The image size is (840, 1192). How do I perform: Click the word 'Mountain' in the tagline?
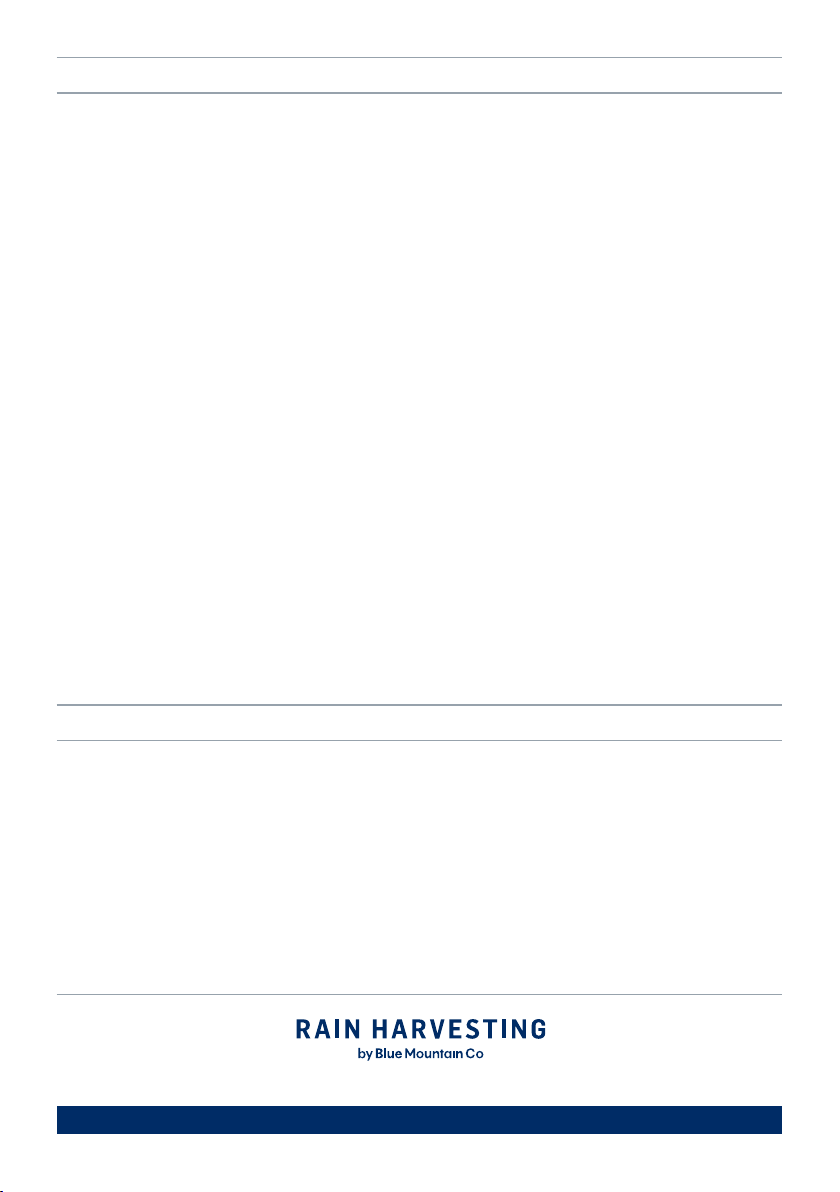[x=433, y=1054]
